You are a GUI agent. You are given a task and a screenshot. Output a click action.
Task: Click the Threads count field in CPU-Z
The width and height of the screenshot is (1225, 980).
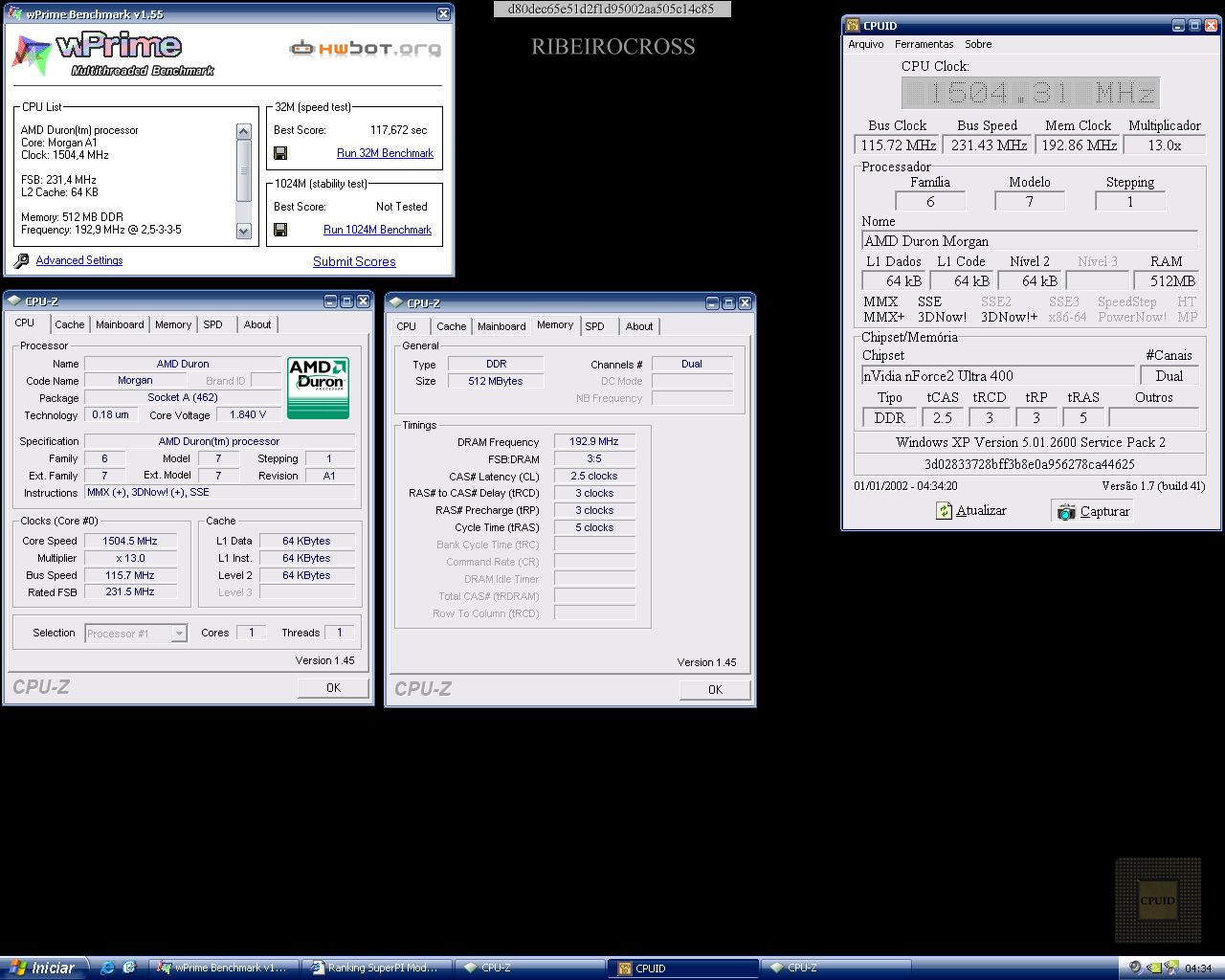point(339,633)
